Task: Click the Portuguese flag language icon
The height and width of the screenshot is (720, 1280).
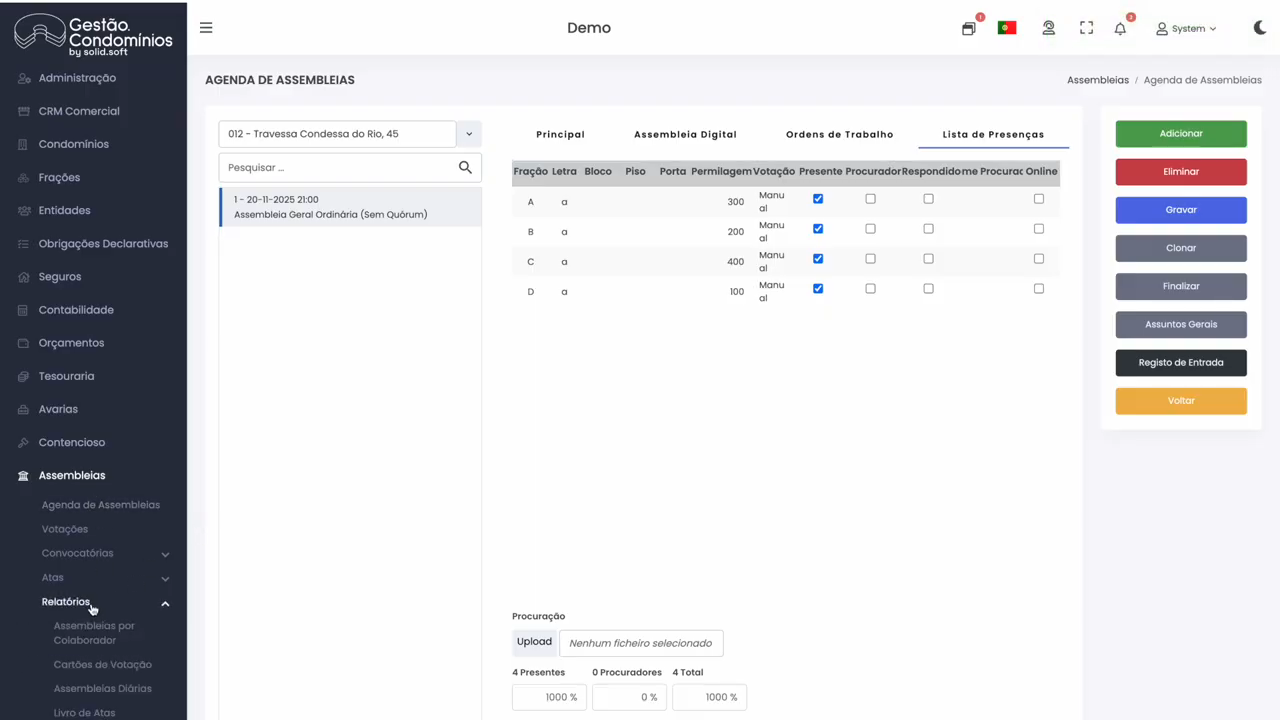Action: click(x=1007, y=28)
